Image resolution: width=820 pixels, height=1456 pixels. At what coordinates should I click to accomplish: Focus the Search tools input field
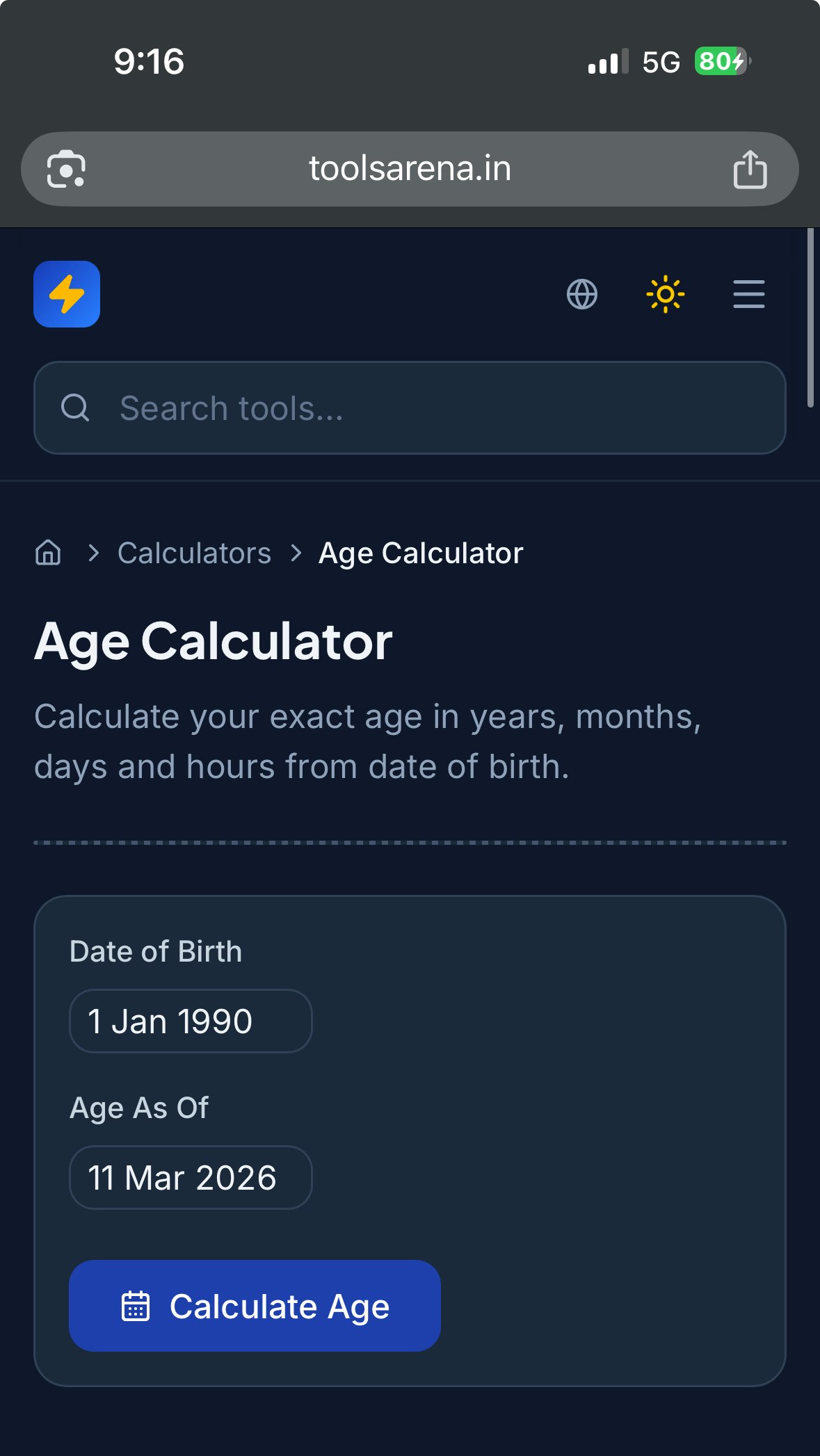(x=417, y=408)
